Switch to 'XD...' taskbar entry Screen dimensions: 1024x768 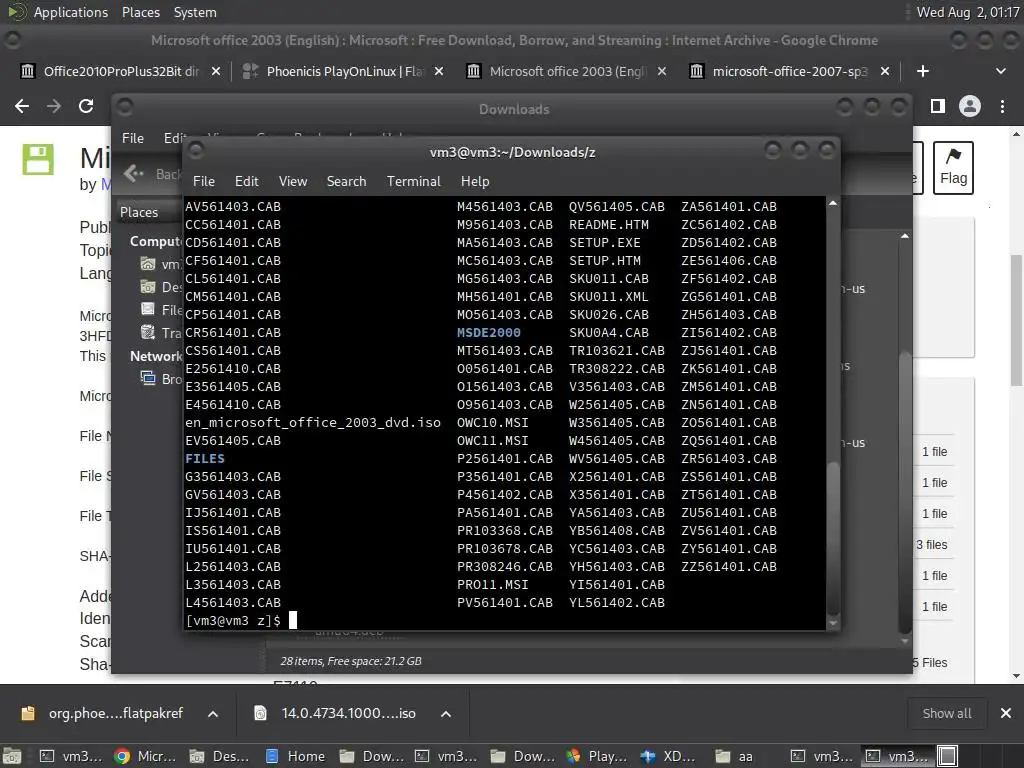[x=669, y=756]
